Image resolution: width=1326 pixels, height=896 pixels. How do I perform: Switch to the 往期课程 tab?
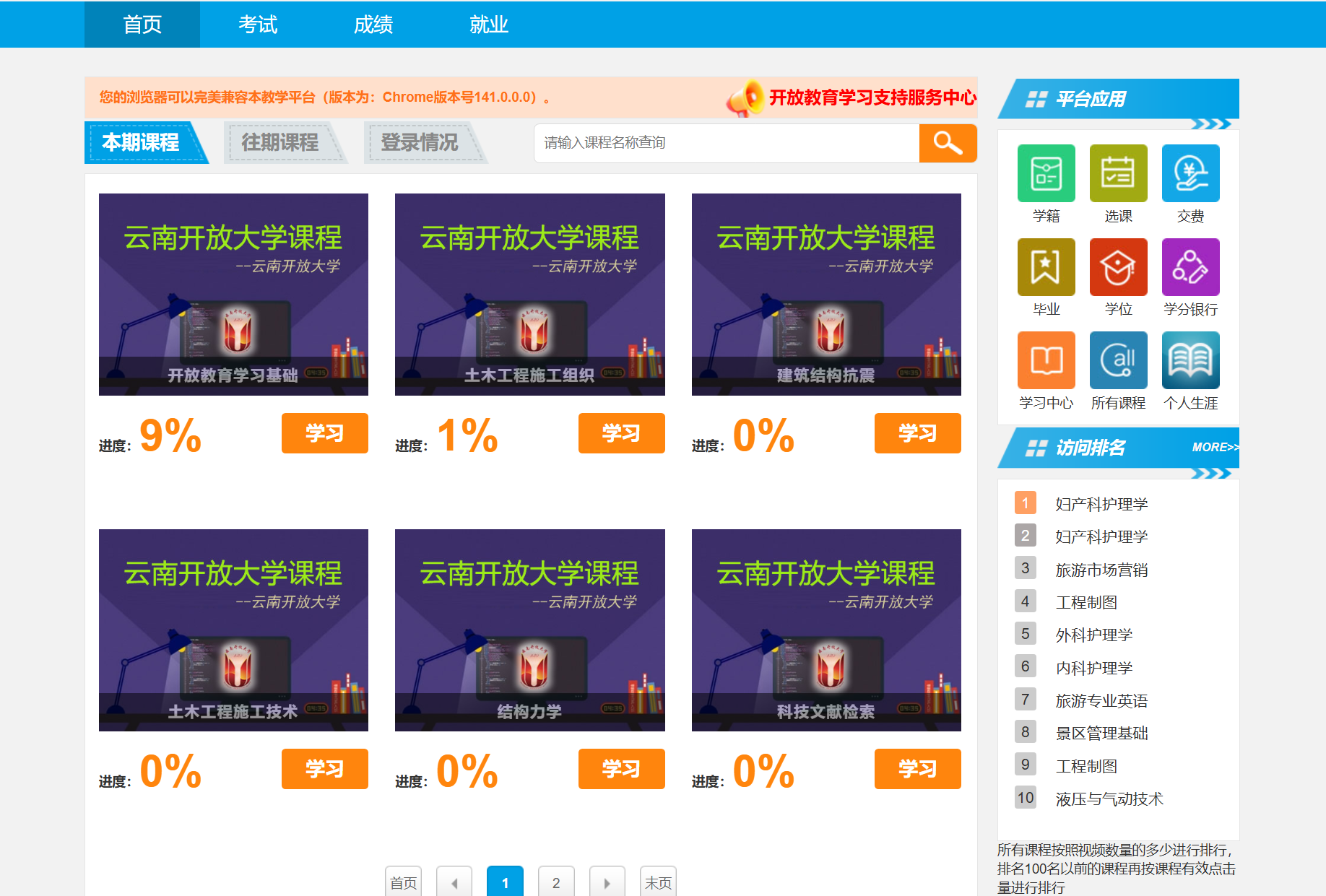point(280,143)
